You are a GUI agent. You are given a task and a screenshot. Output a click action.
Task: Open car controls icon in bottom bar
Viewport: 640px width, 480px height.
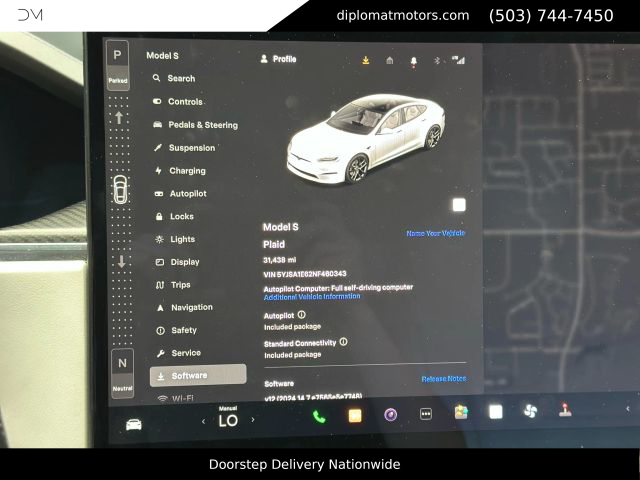point(133,424)
